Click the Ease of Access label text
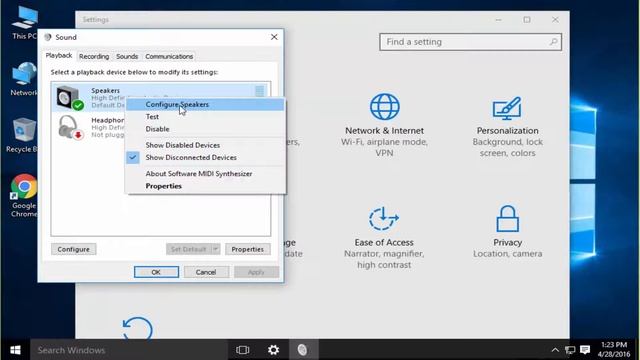The width and height of the screenshot is (640, 360). click(x=384, y=242)
